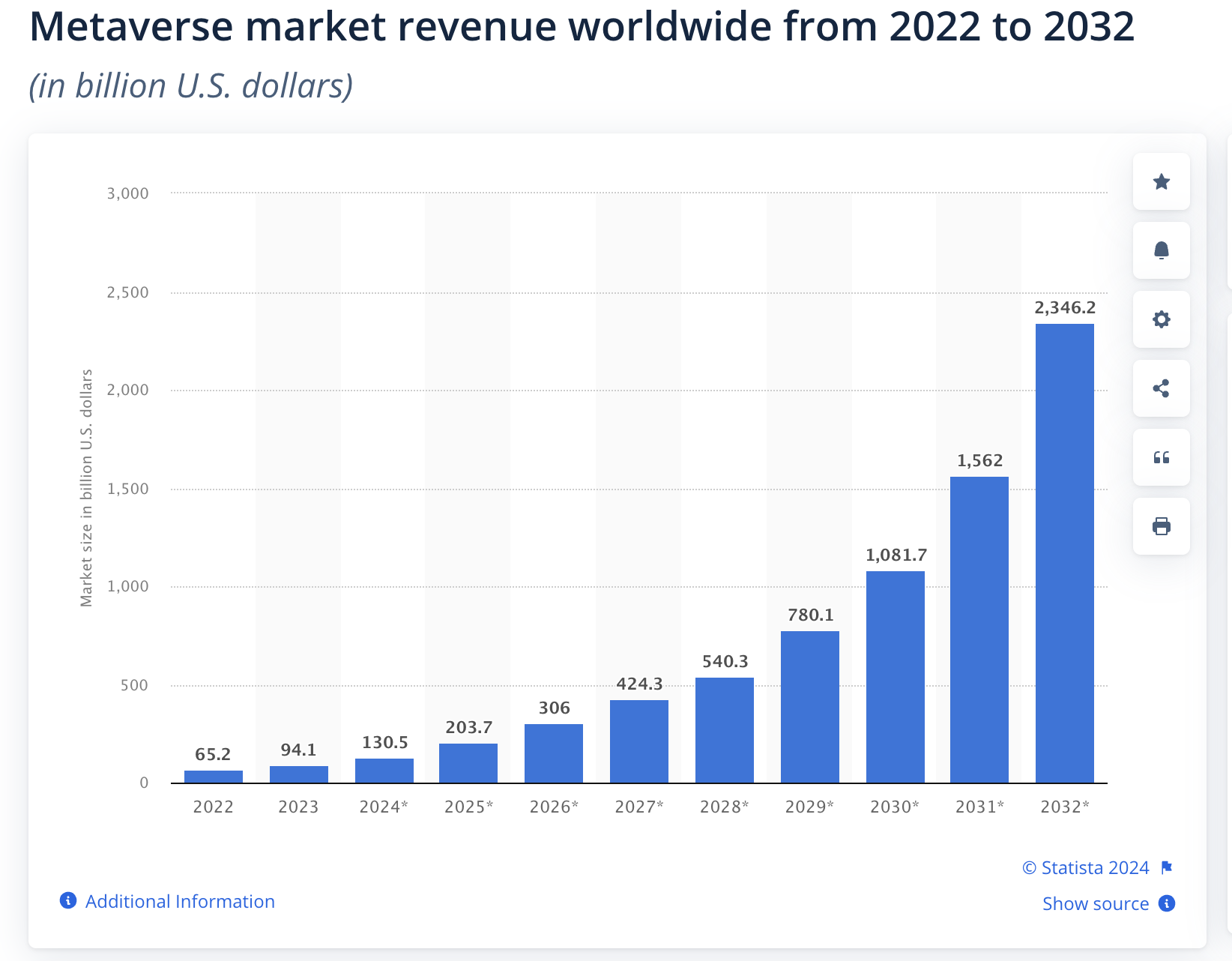Screen dimensions: 1232x961
Task: Click the 780.1 value label
Action: click(811, 615)
